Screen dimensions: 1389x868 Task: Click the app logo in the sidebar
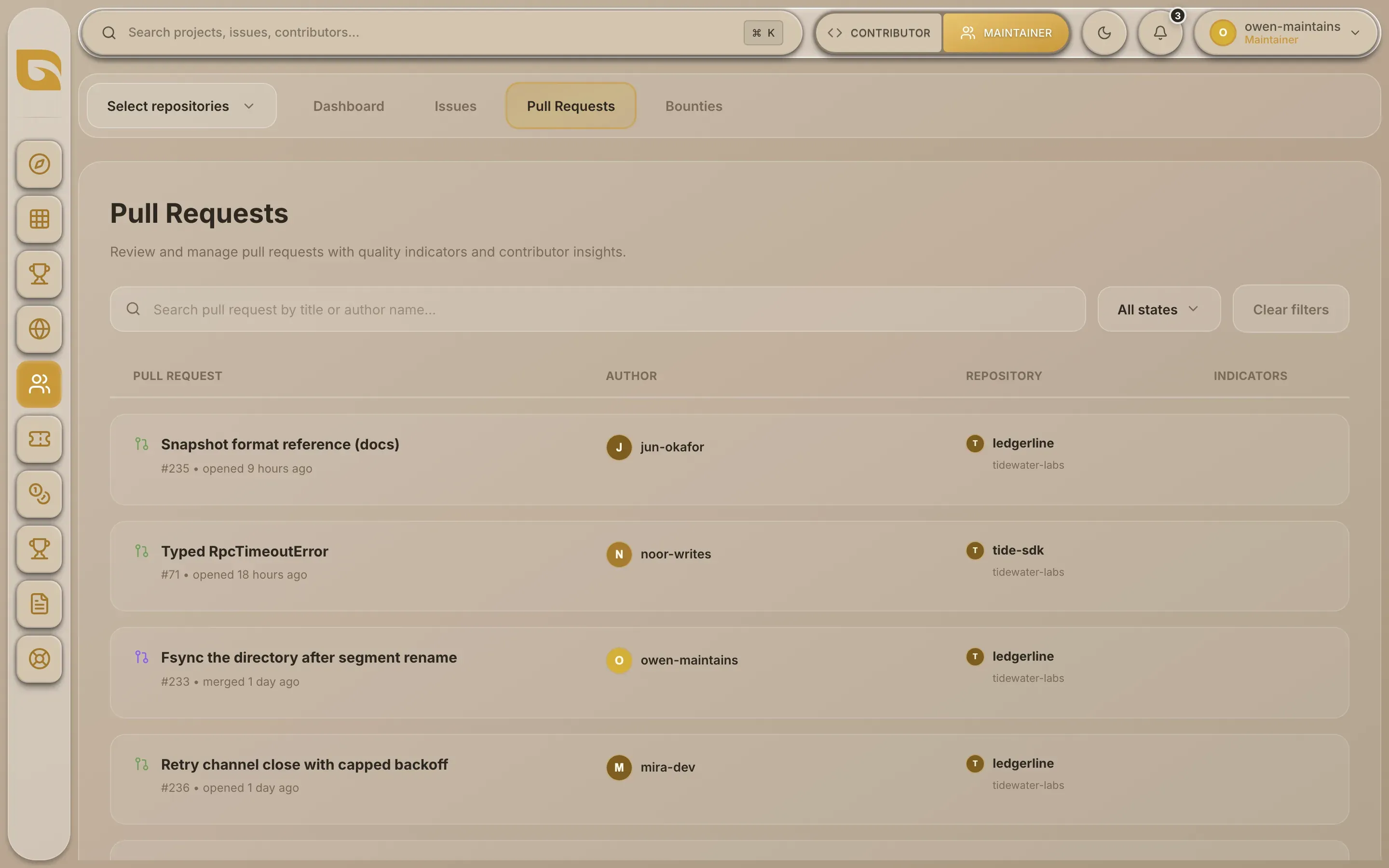(x=39, y=69)
